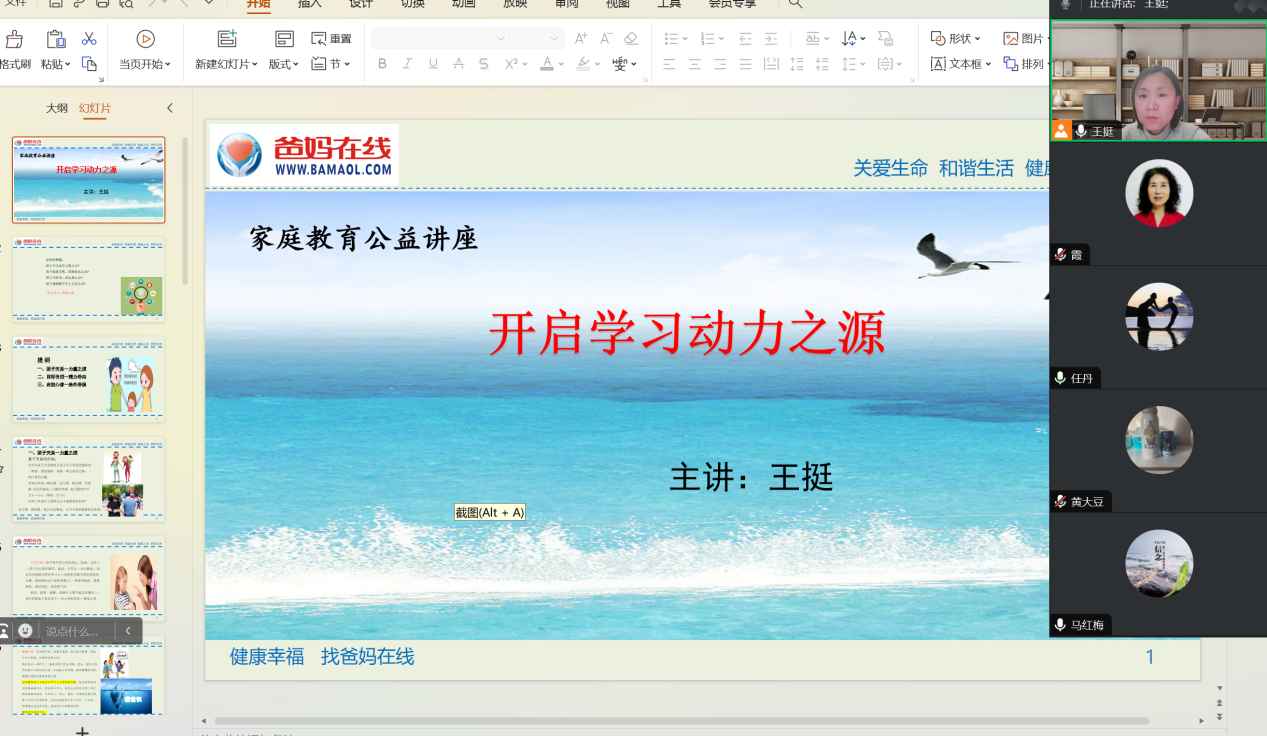Click the 文本框 text box icon

[938, 63]
